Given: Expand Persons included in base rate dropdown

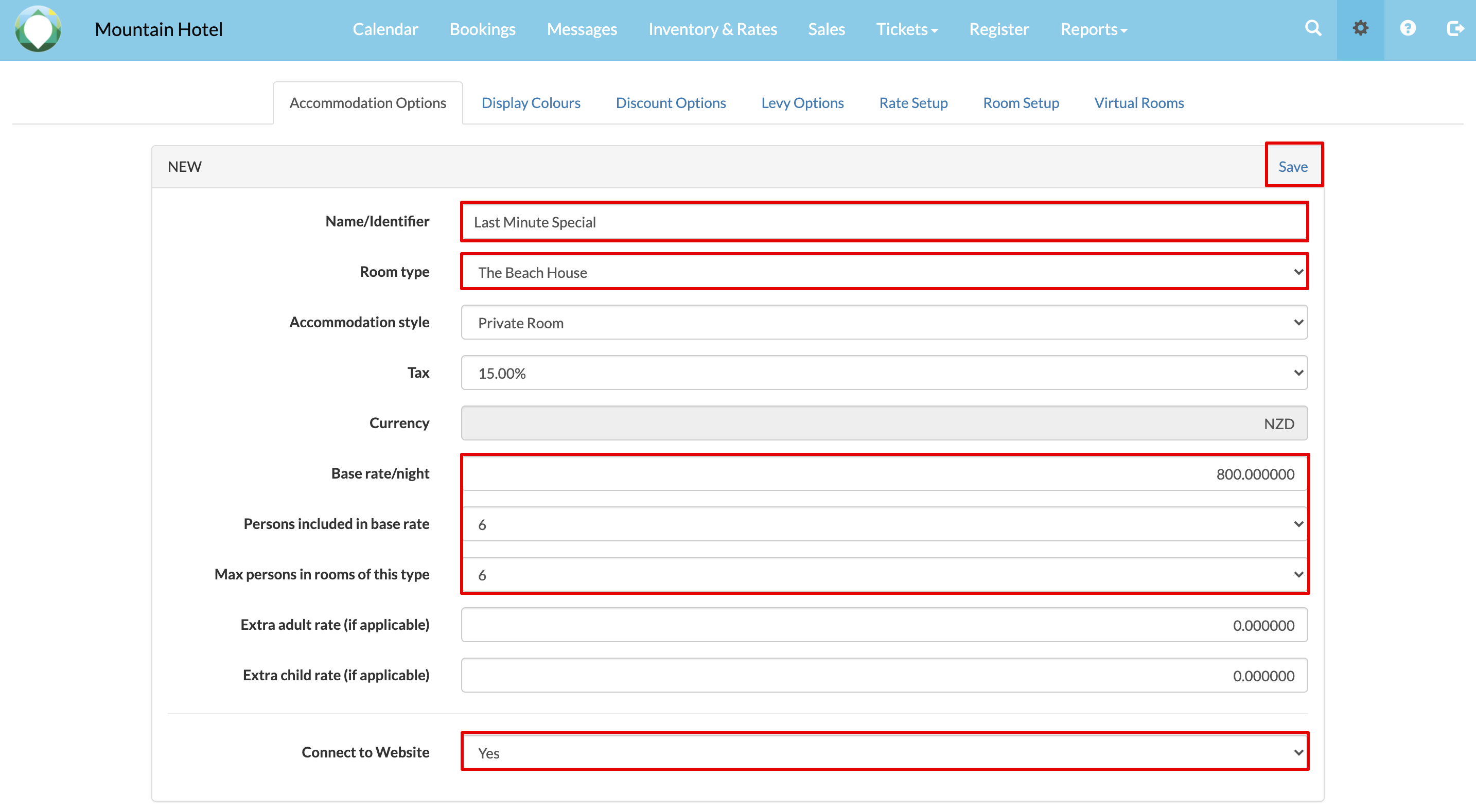Looking at the screenshot, I should (x=884, y=524).
